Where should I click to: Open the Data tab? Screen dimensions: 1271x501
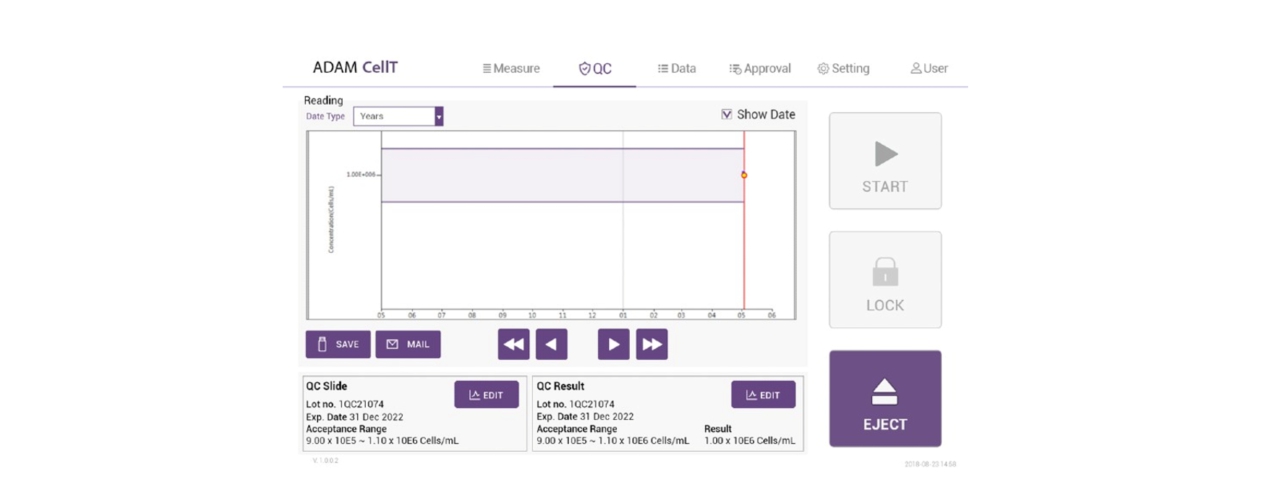point(677,68)
